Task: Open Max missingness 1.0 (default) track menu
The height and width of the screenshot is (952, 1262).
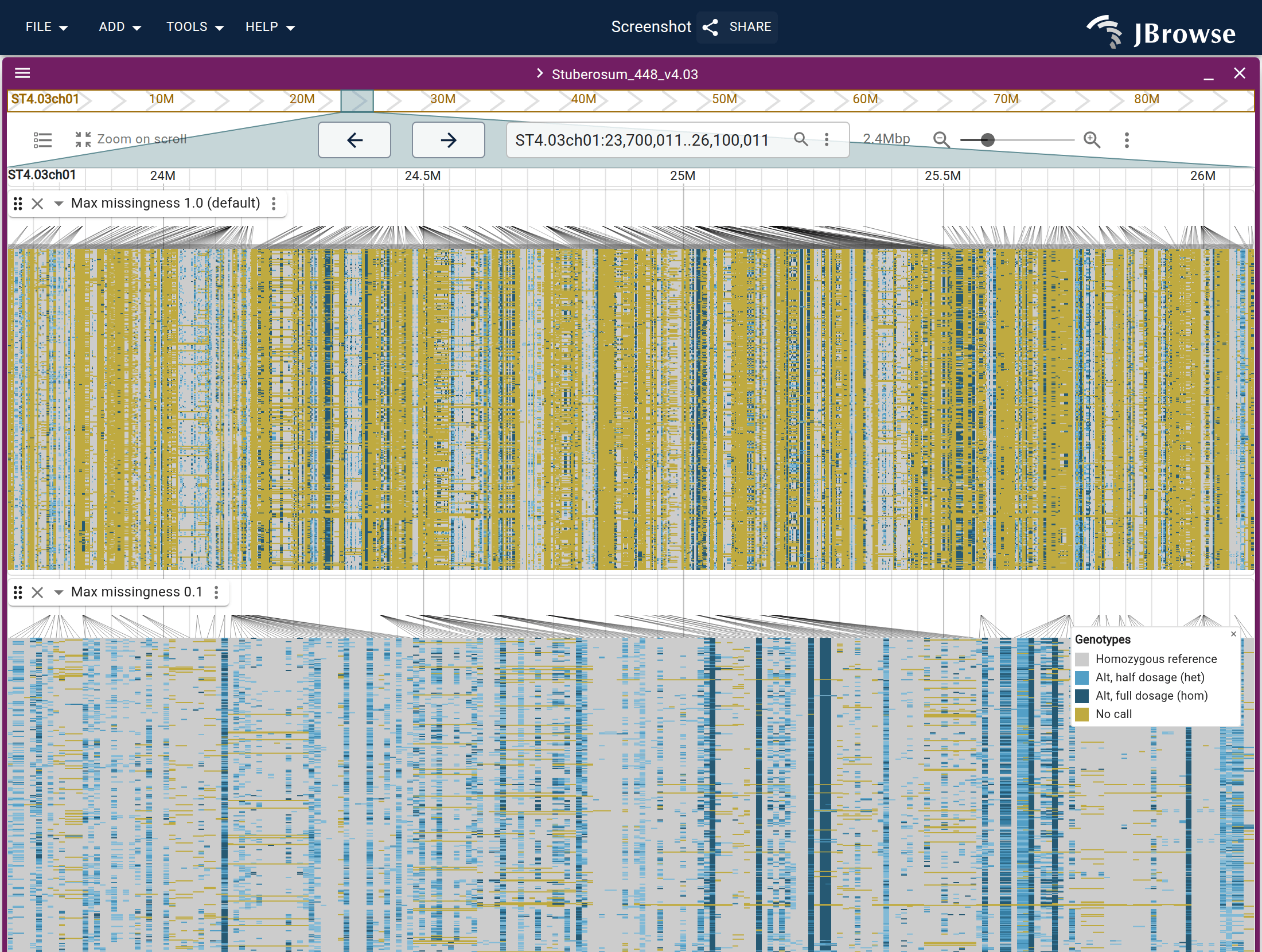Action: coord(274,204)
